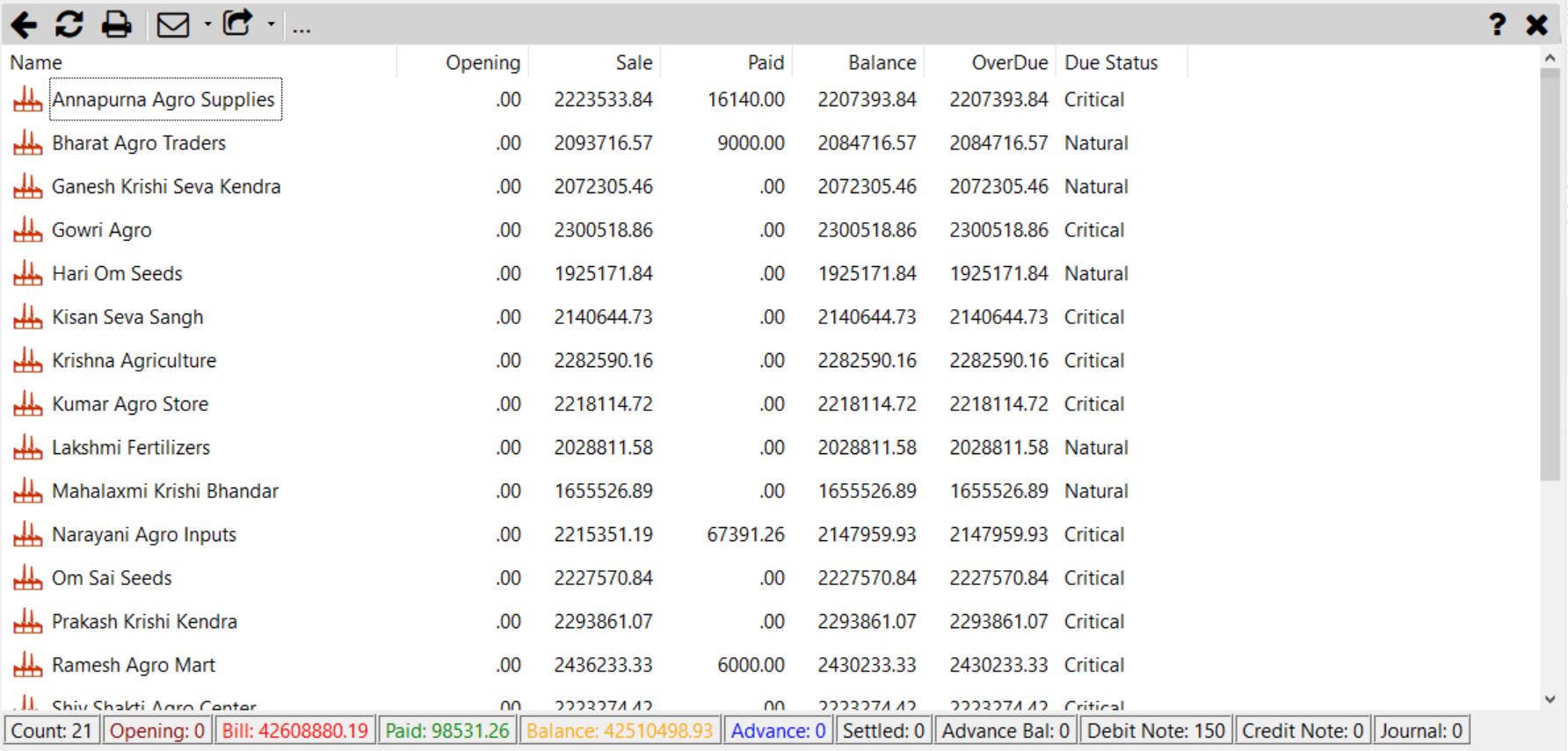Open the email options dropdown arrow
1568x751 pixels.
207,25
